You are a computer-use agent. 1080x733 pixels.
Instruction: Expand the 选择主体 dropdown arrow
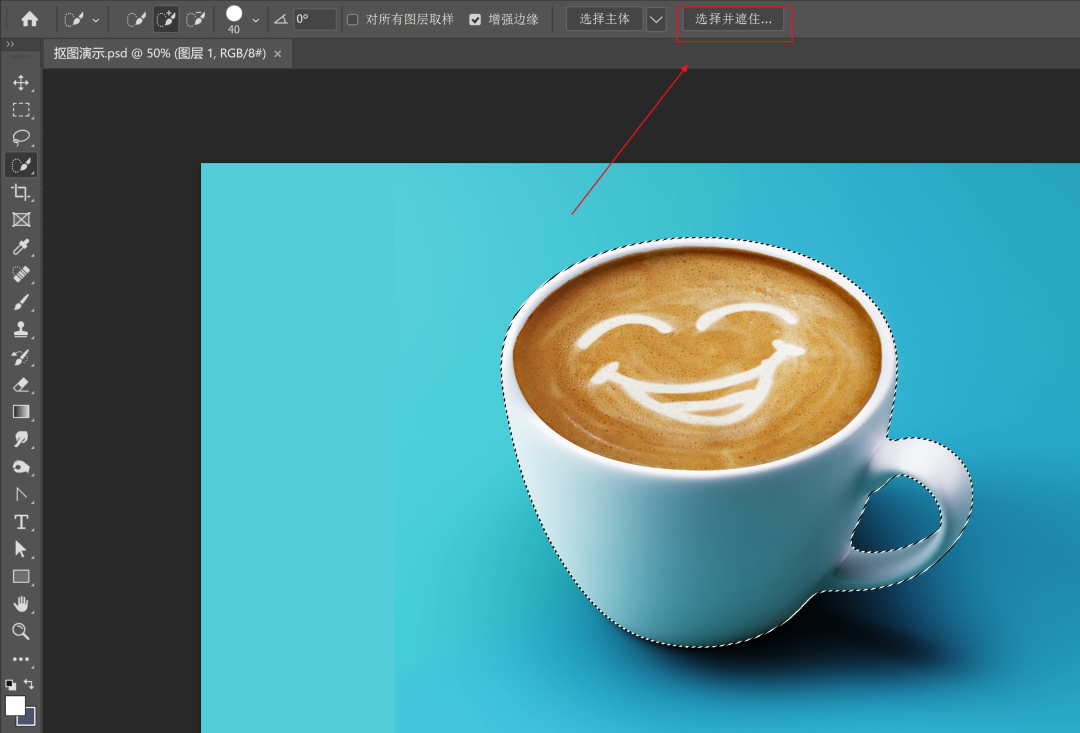coord(656,19)
